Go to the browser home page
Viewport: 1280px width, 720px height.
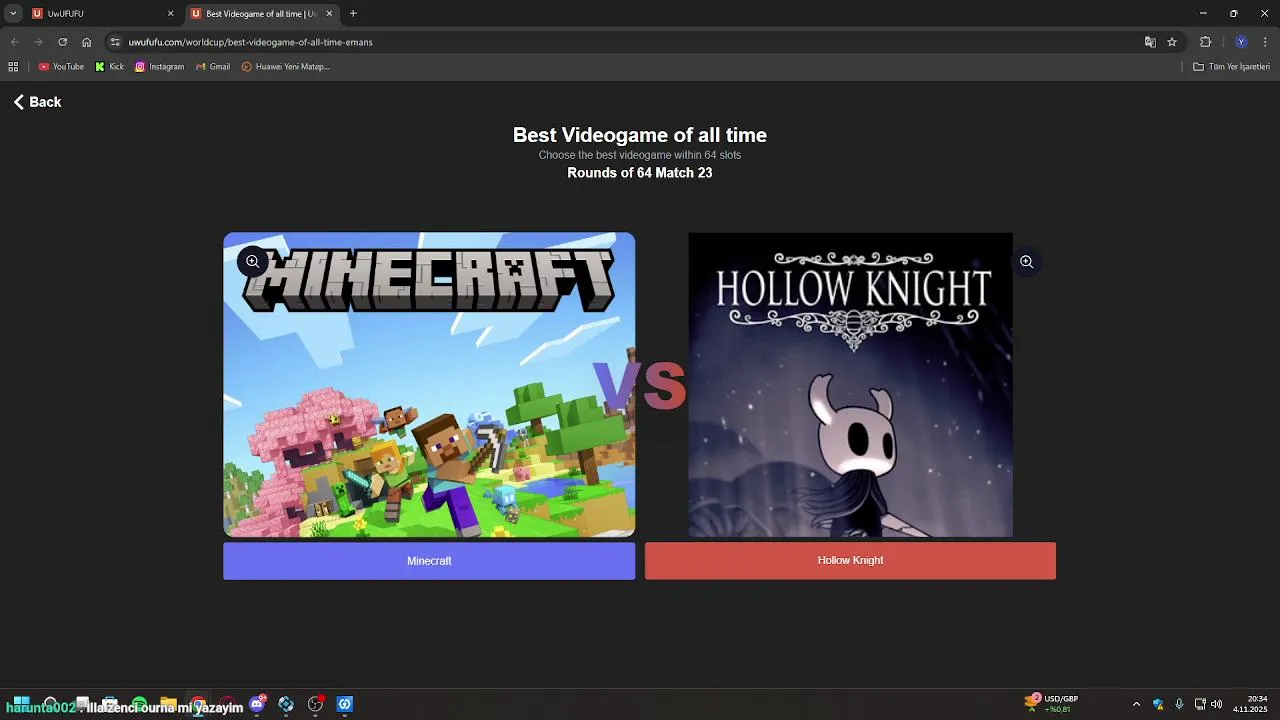(87, 42)
